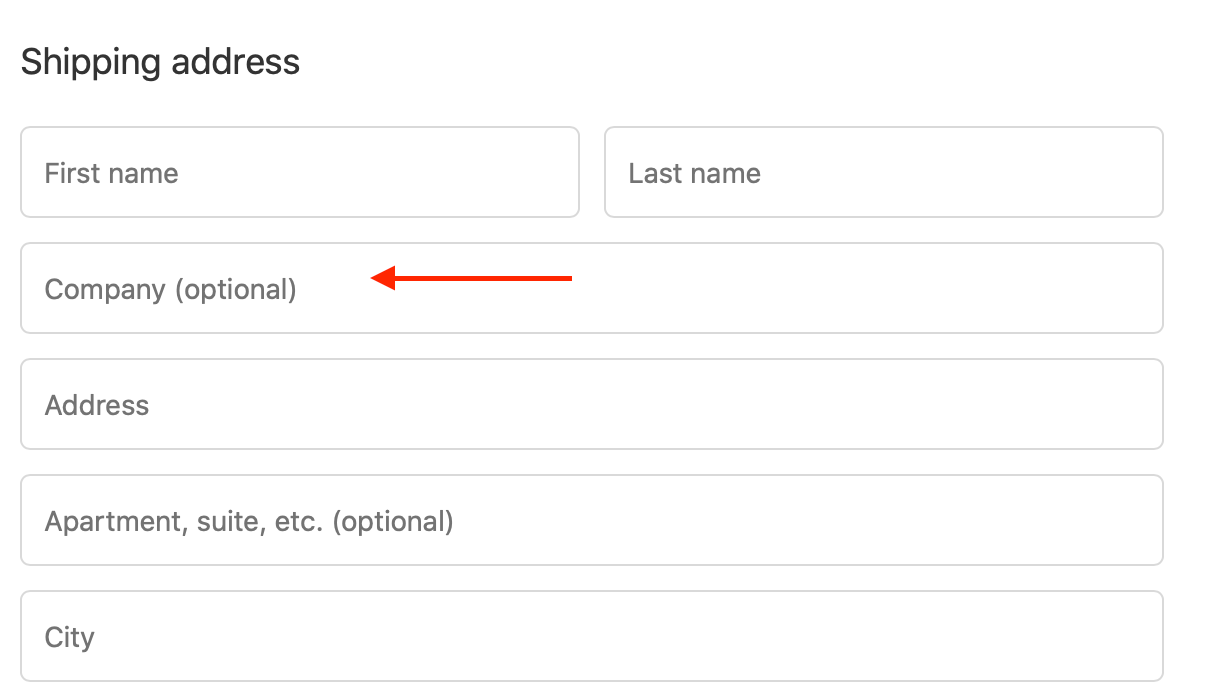Click the 'Company (optional)' placeholder text
1206x700 pixels.
pos(170,290)
